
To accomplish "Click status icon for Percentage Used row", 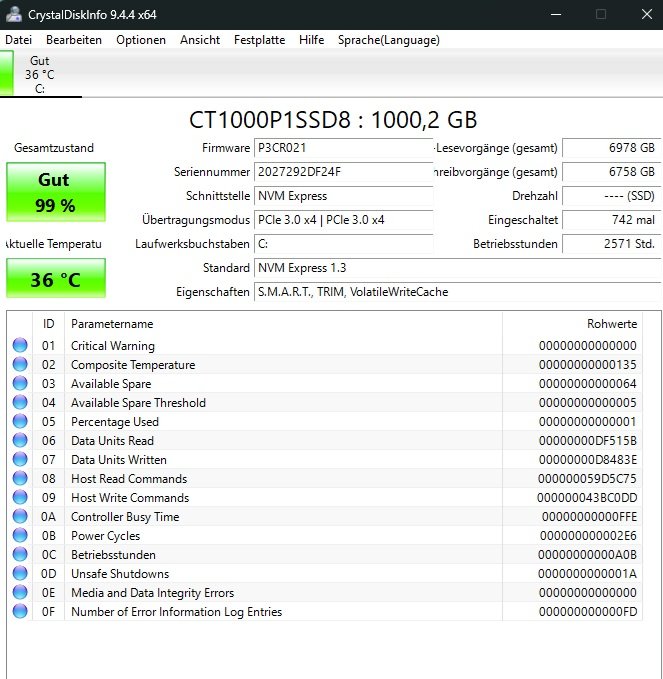I will pos(20,421).
